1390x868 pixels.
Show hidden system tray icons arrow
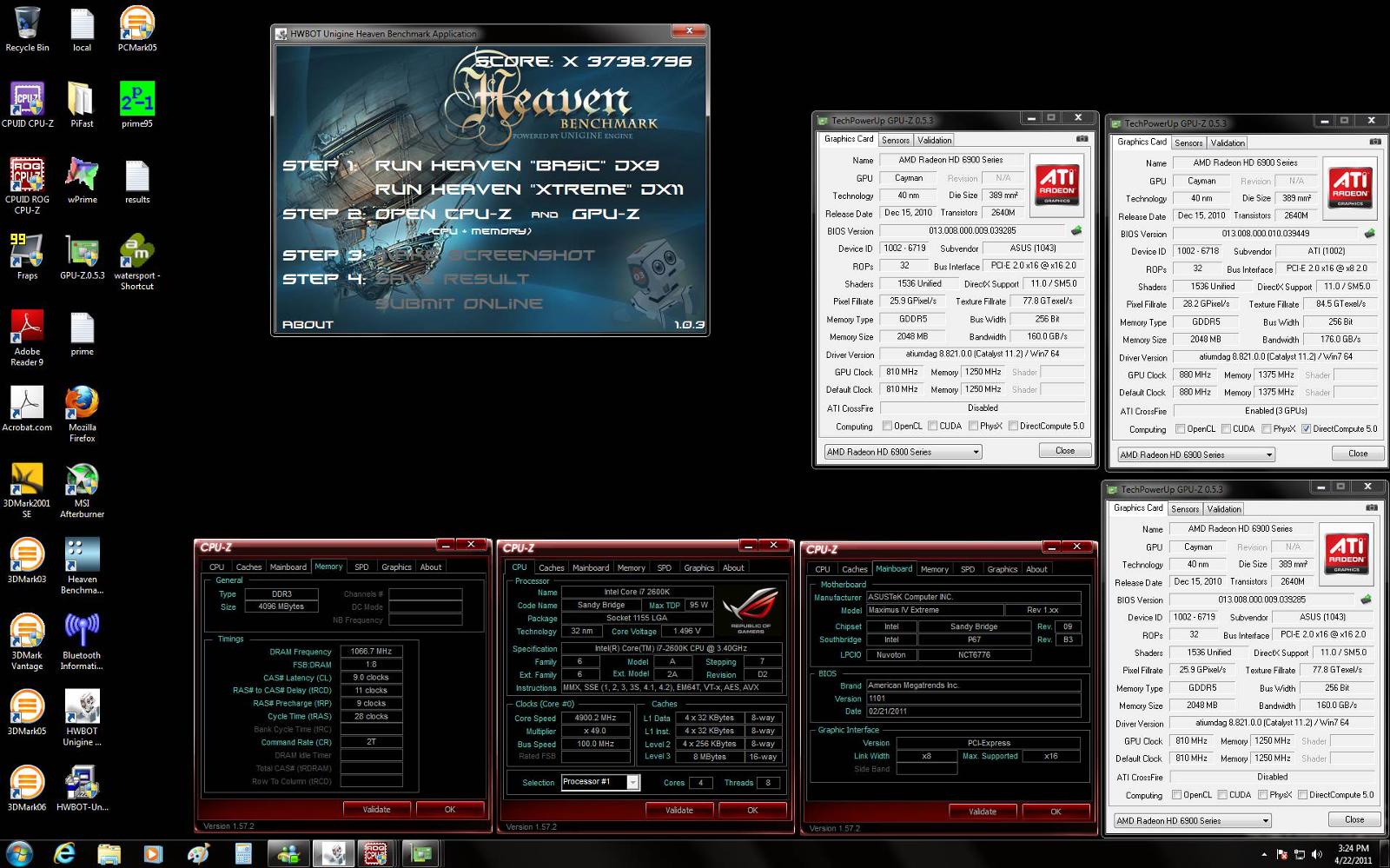tap(1264, 855)
